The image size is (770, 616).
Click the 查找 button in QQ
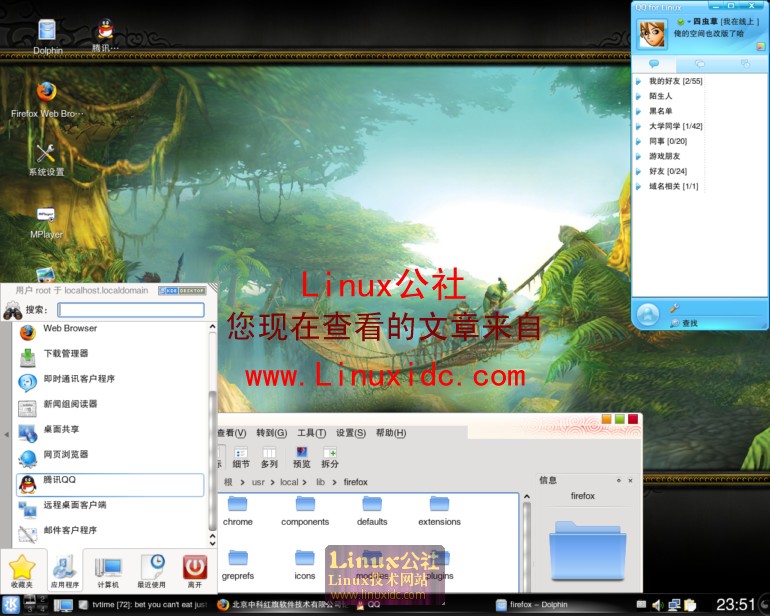point(685,323)
